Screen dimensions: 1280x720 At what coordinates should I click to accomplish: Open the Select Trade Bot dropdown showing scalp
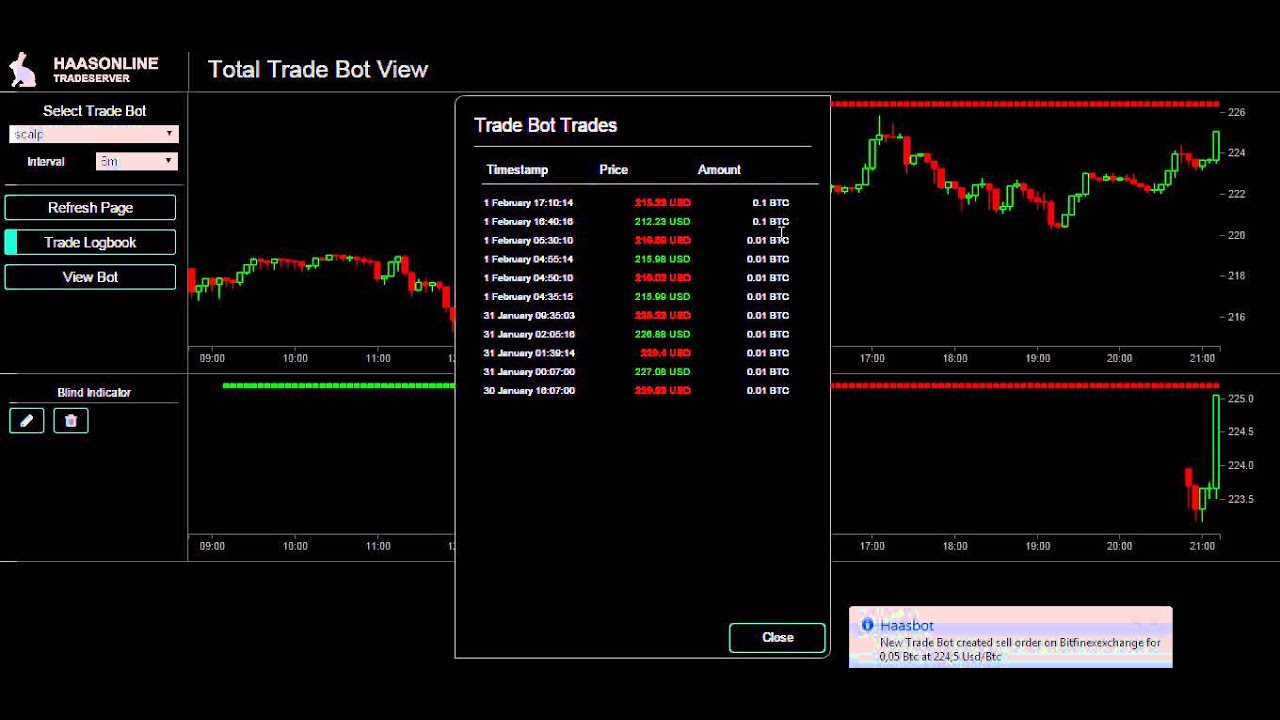pyautogui.click(x=94, y=134)
